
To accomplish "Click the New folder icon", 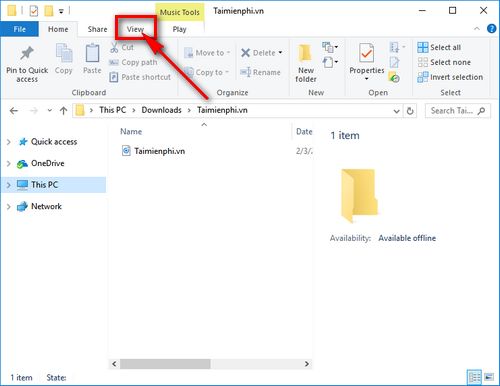I will pos(305,53).
